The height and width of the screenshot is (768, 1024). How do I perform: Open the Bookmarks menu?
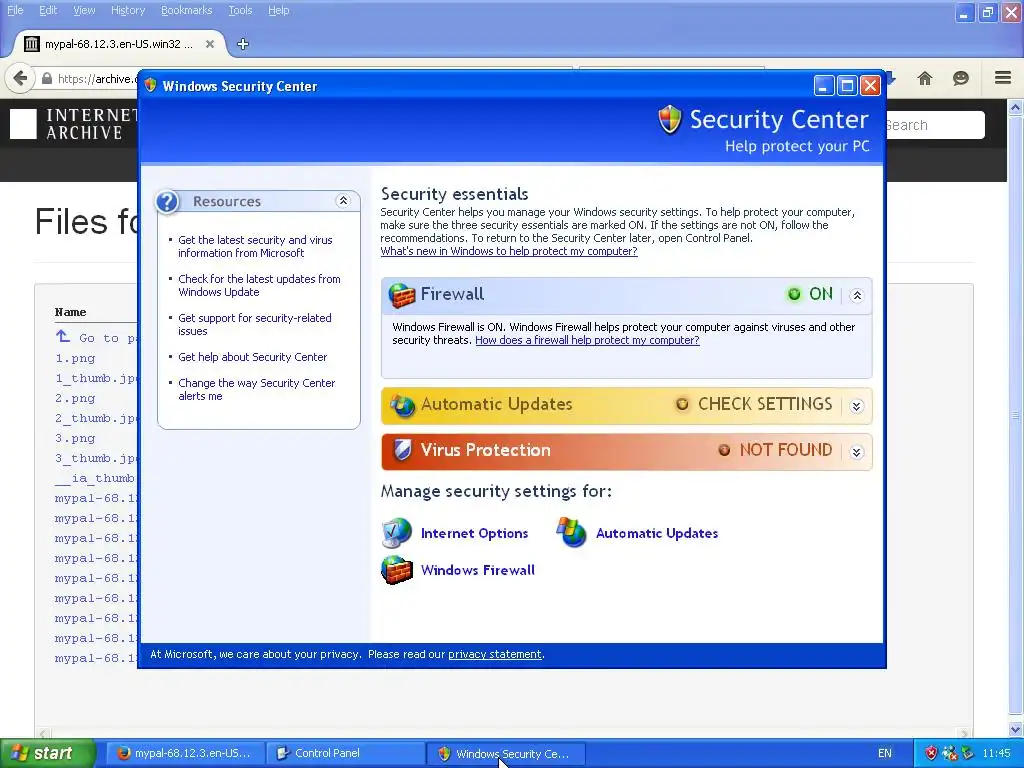187,10
